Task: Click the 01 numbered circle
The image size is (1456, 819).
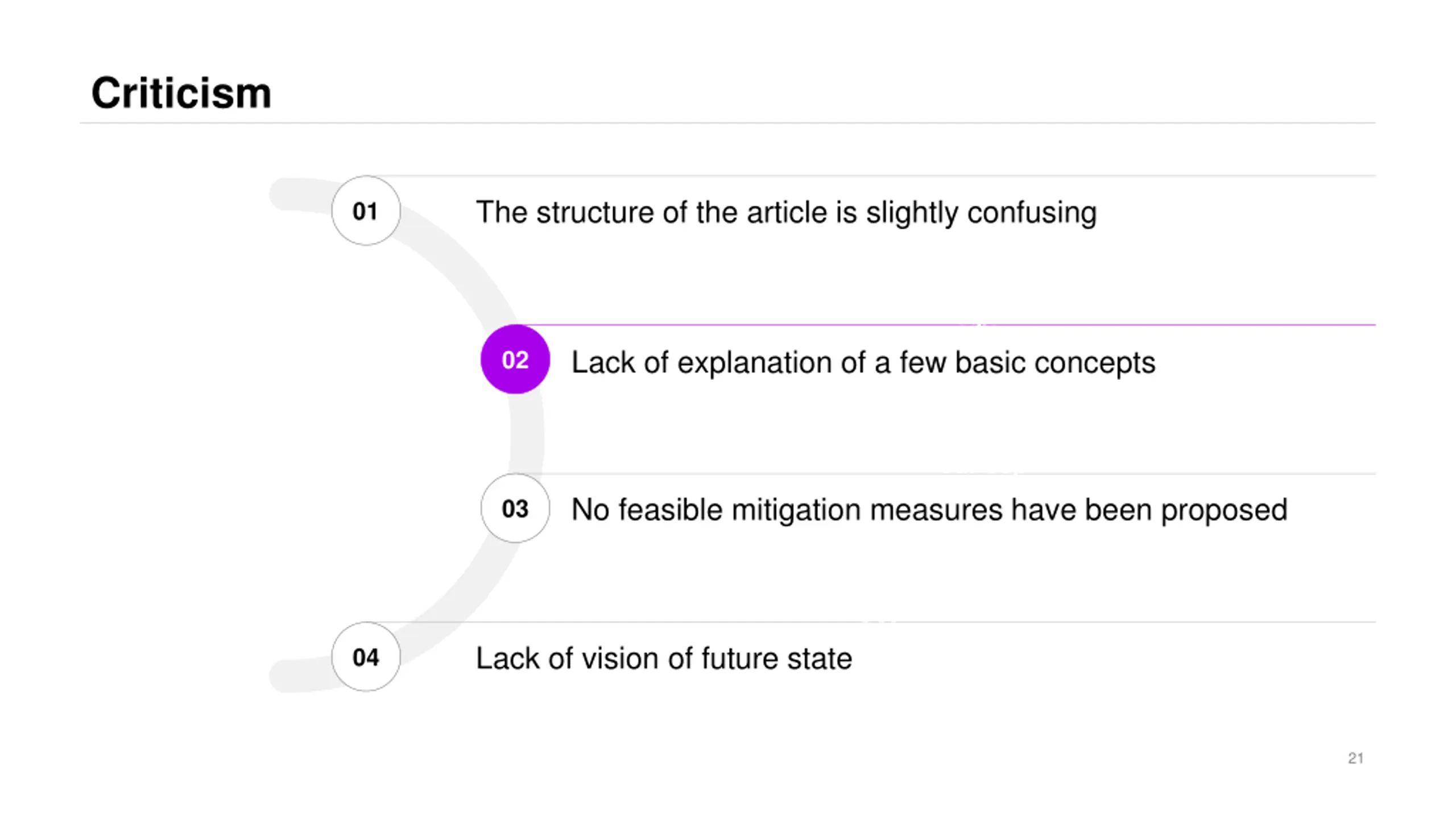Action: click(366, 210)
